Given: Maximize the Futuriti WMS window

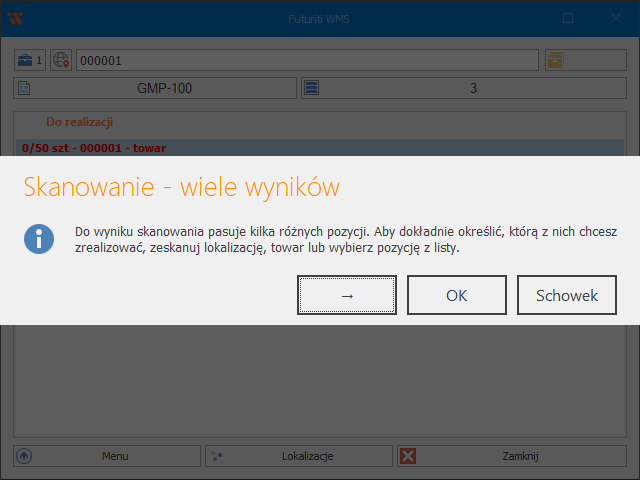Looking at the screenshot, I should point(568,18).
